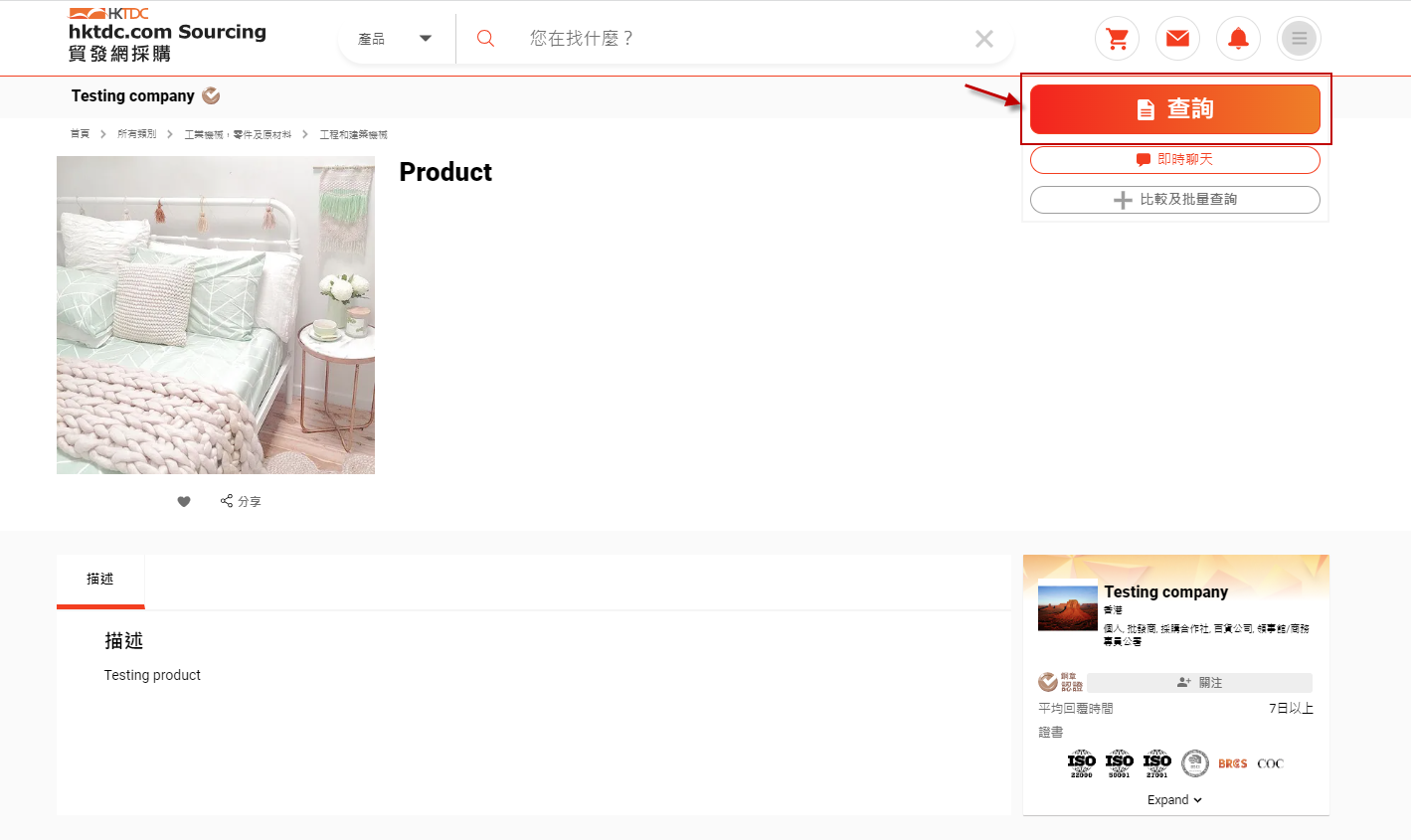Share the product via 分享

pyautogui.click(x=241, y=501)
